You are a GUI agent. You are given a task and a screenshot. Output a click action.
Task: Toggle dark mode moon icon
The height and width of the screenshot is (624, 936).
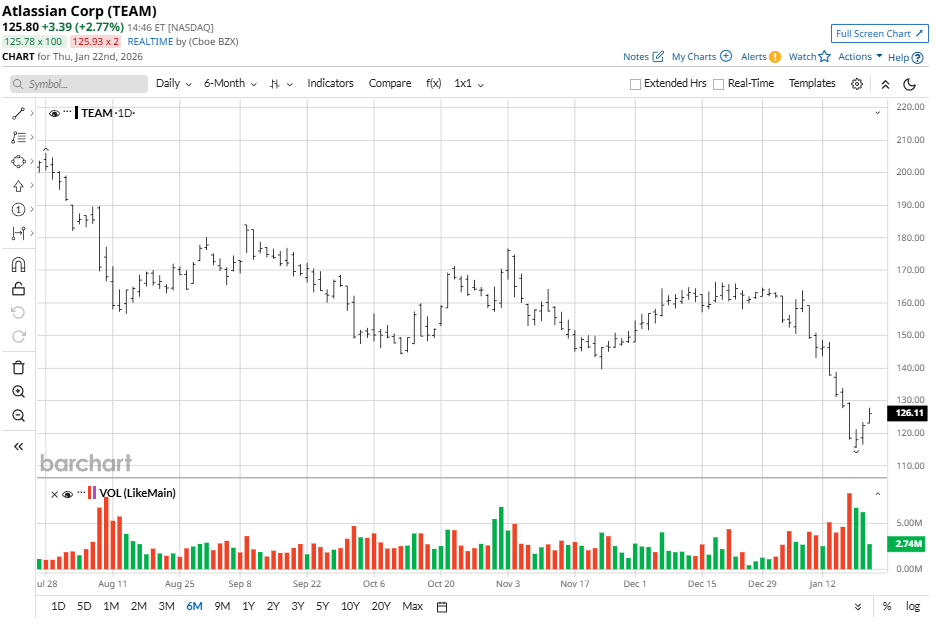pos(910,84)
